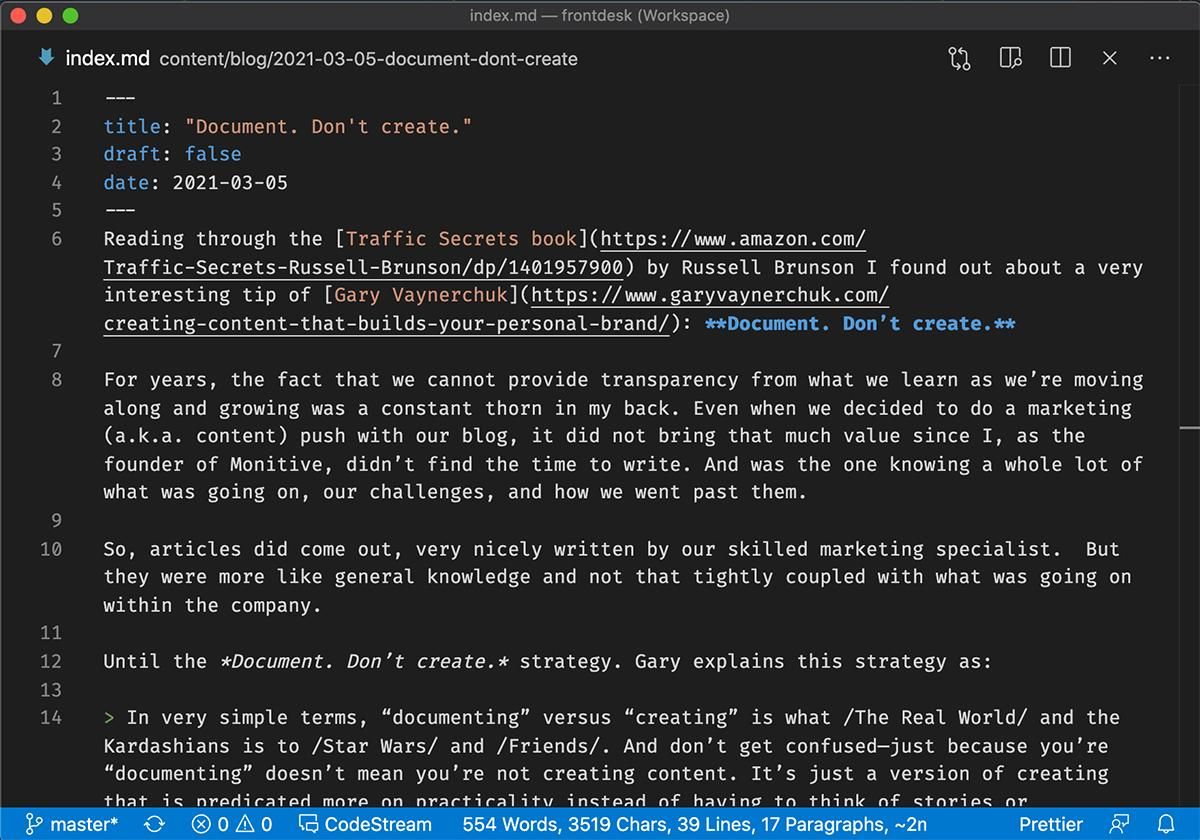Click the breadcrumb path content/blog/2021-03-05-document-dont-create
Viewport: 1200px width, 840px height.
coord(368,60)
